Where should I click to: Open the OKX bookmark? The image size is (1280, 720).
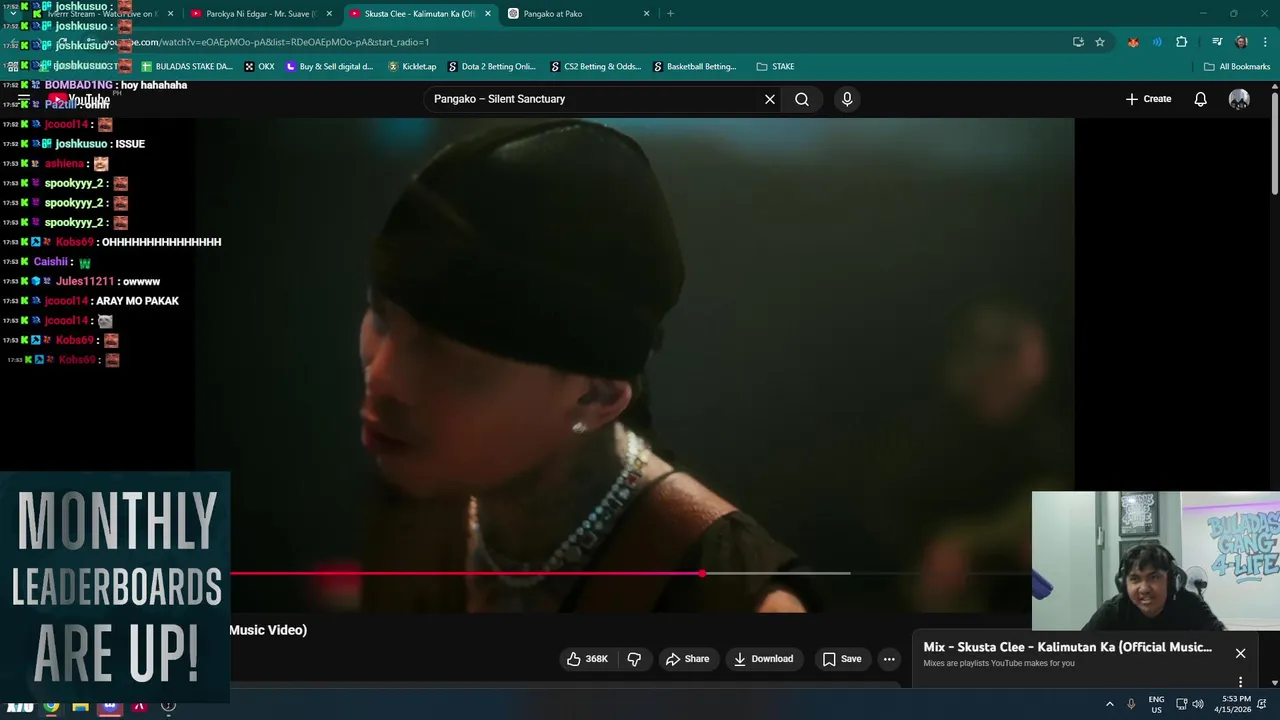click(x=259, y=67)
